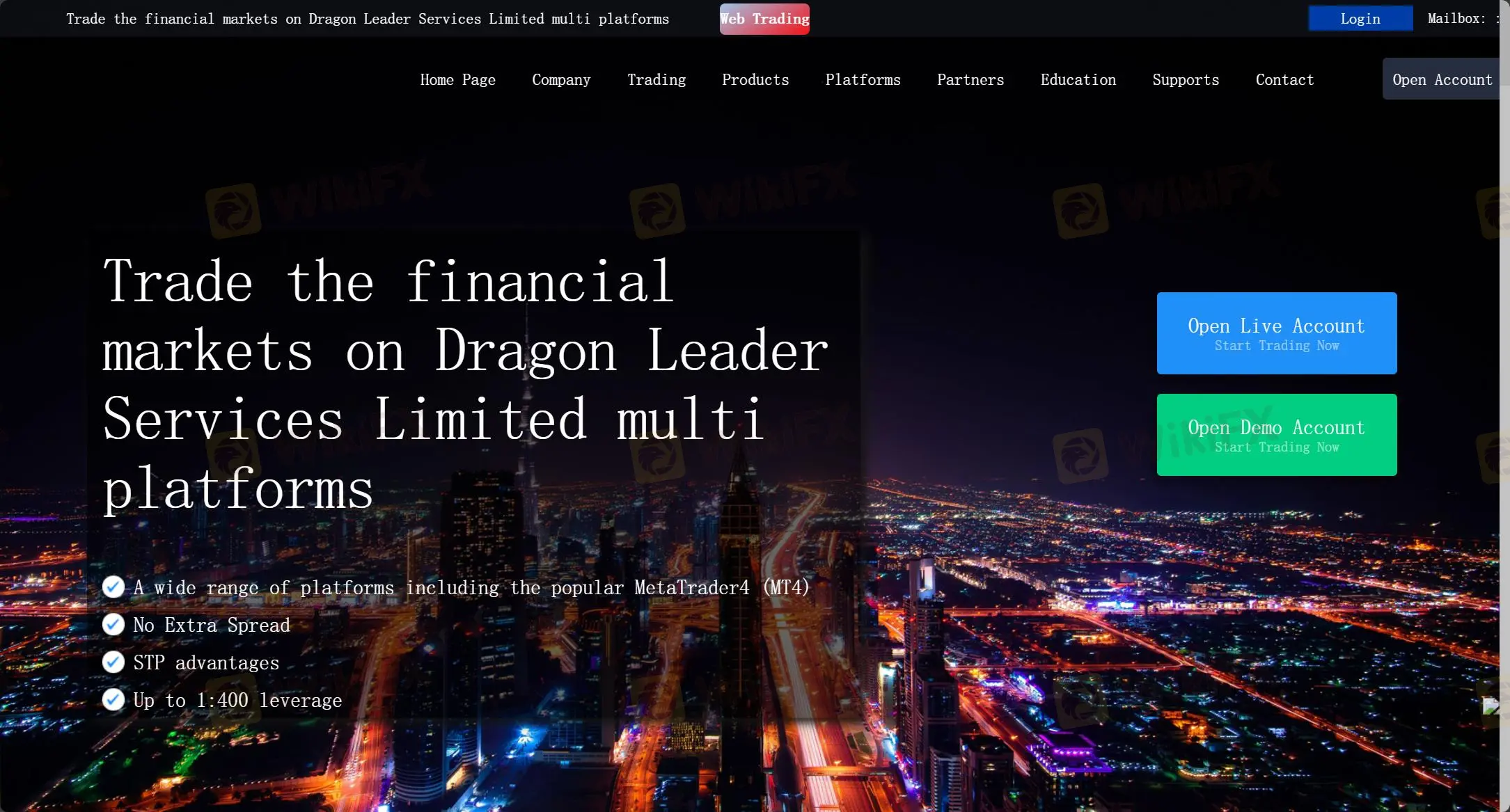The height and width of the screenshot is (812, 1510).
Task: Click the checkmark icon next to STP advantages
Action: pyautogui.click(x=113, y=662)
